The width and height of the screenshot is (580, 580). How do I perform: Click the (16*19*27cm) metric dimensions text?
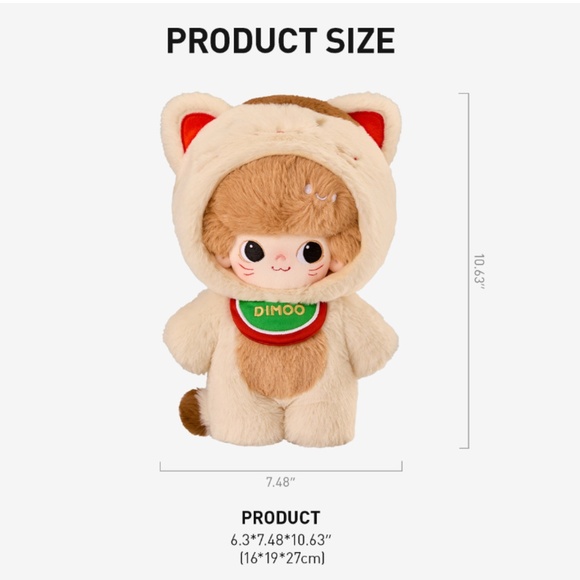(x=282, y=558)
